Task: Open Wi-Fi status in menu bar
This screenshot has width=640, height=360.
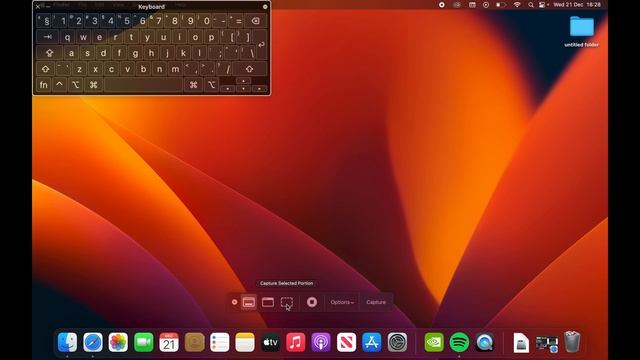Action: [x=517, y=5]
